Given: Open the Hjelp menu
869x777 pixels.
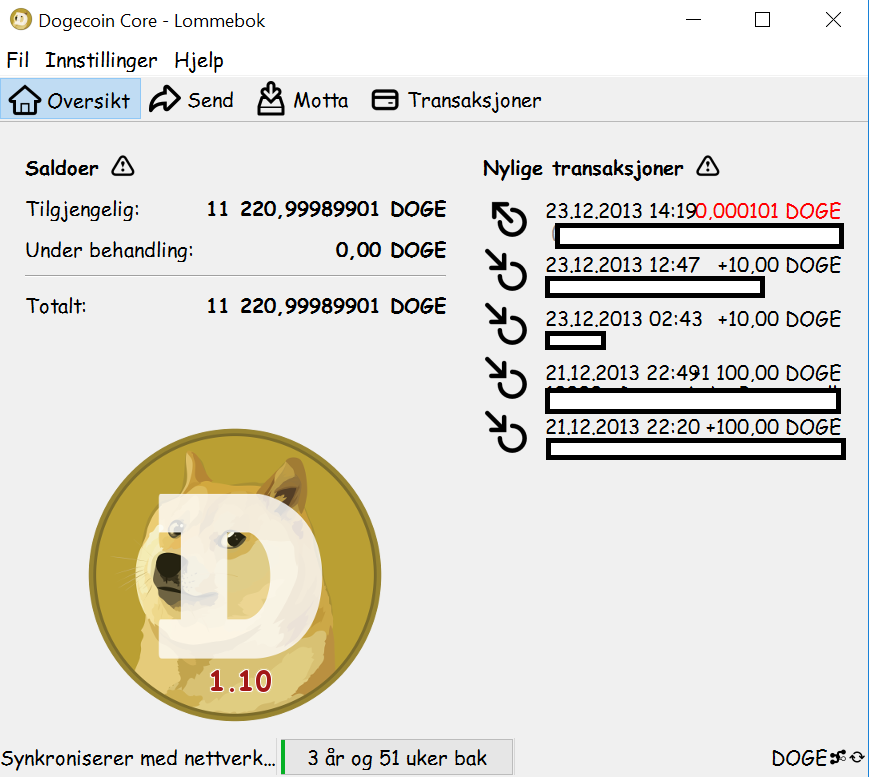Looking at the screenshot, I should (198, 60).
